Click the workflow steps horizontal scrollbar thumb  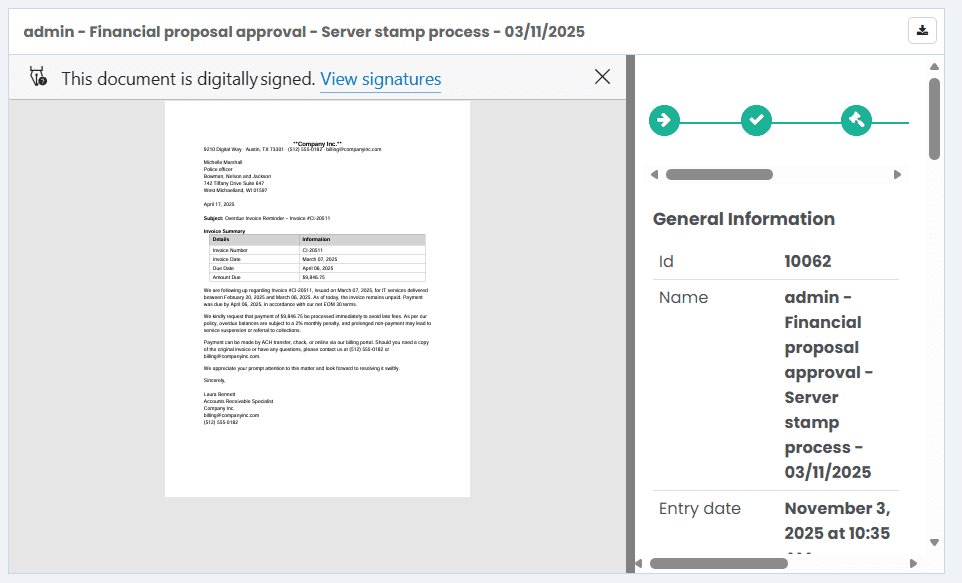coord(719,175)
